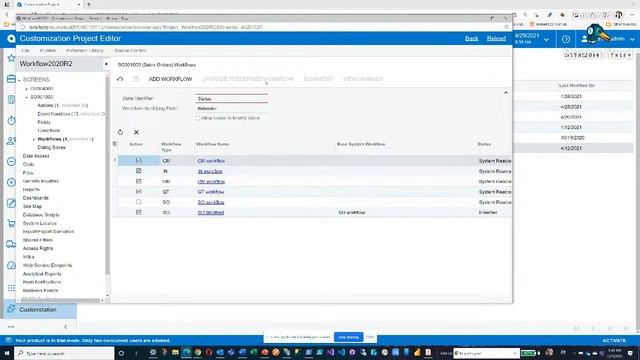Open the admin user menu dropdown
Image resolution: width=640 pixels, height=360 pixels.
[632, 40]
